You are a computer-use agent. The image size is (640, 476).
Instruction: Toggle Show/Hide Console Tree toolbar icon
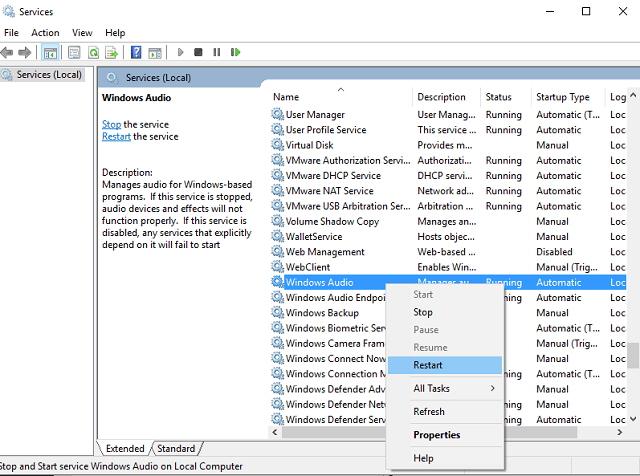coord(50,52)
